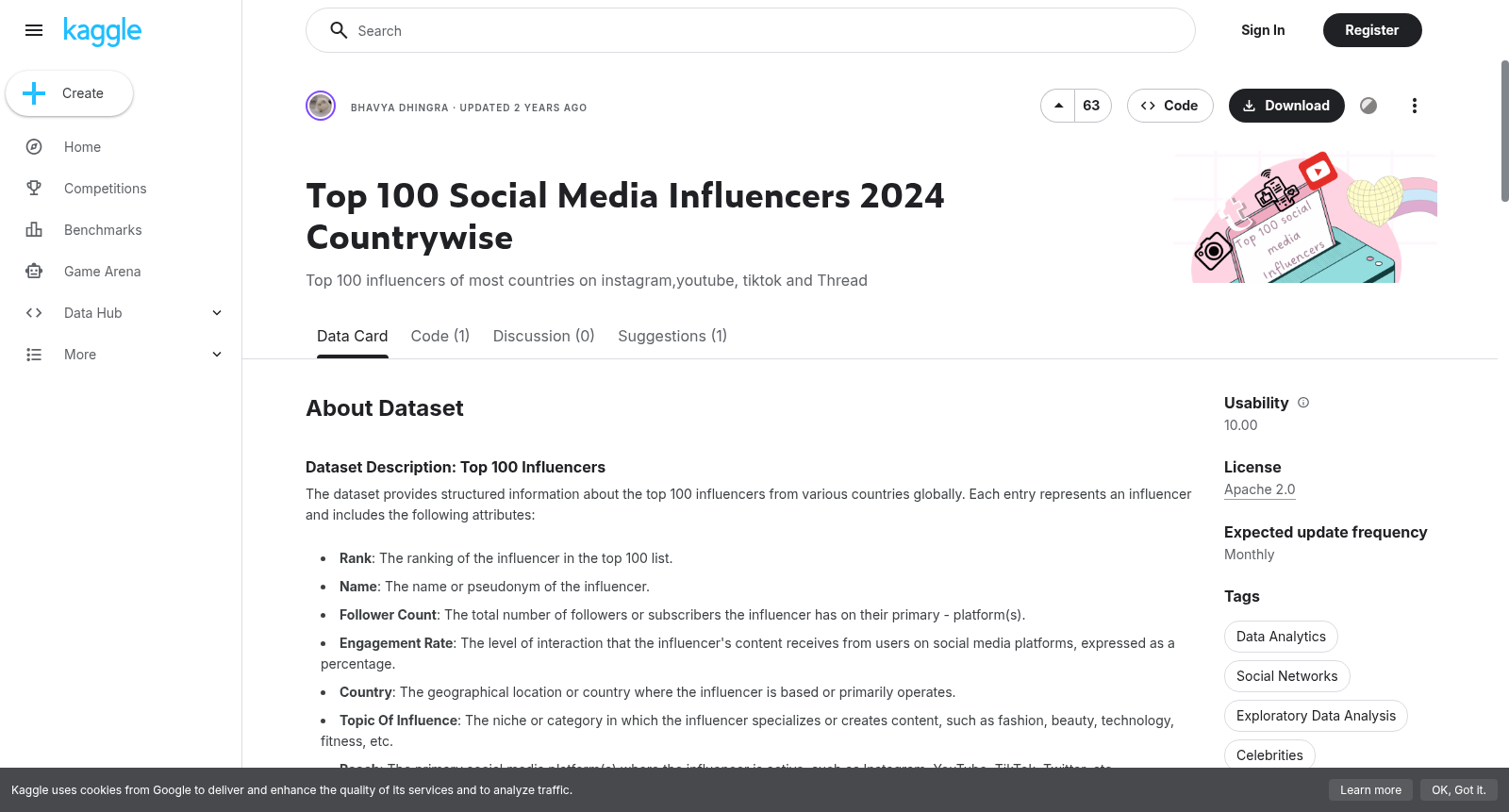Click the Download button
The height and width of the screenshot is (812, 1509).
1286,106
